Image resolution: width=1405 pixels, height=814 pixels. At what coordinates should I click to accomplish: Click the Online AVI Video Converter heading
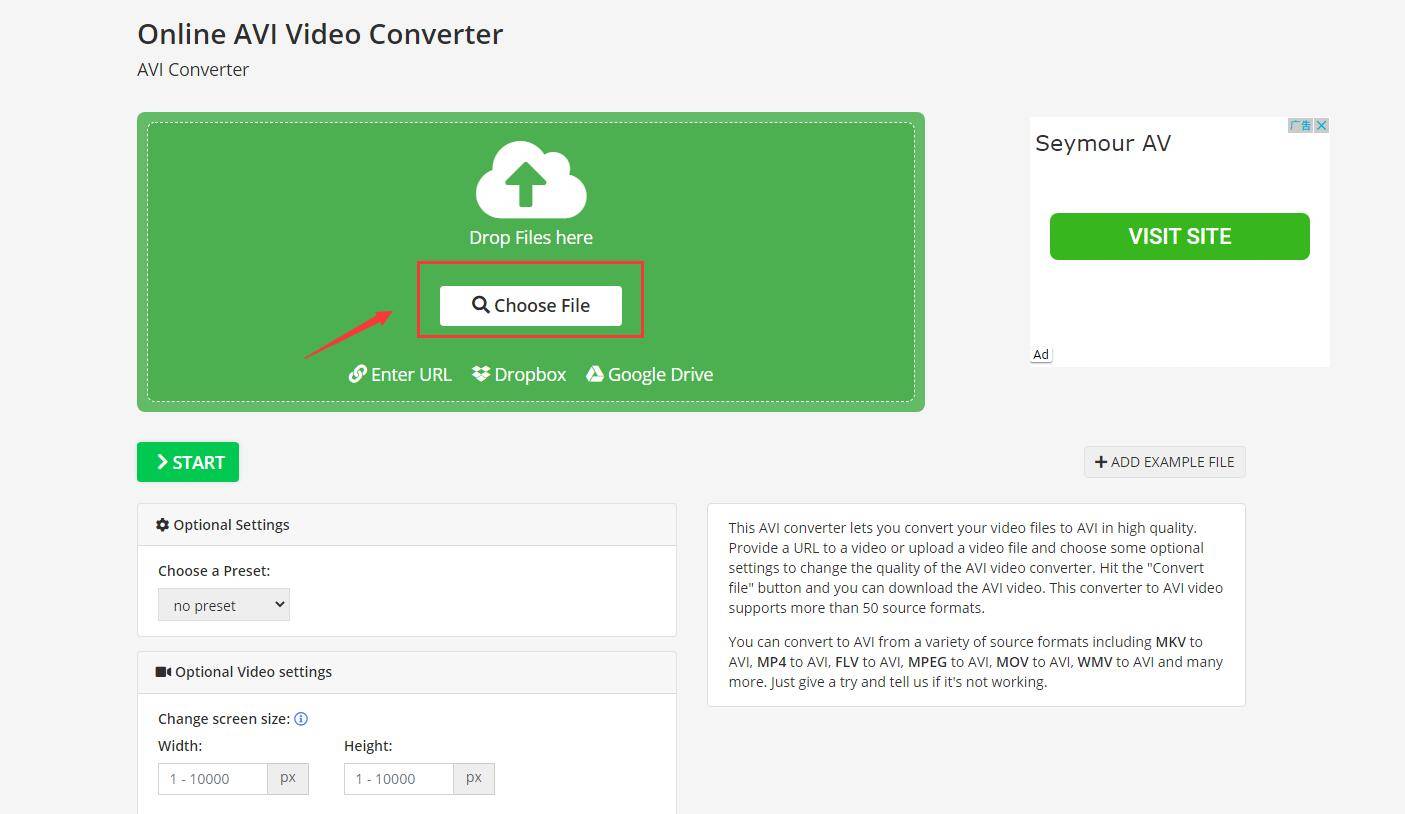click(320, 34)
